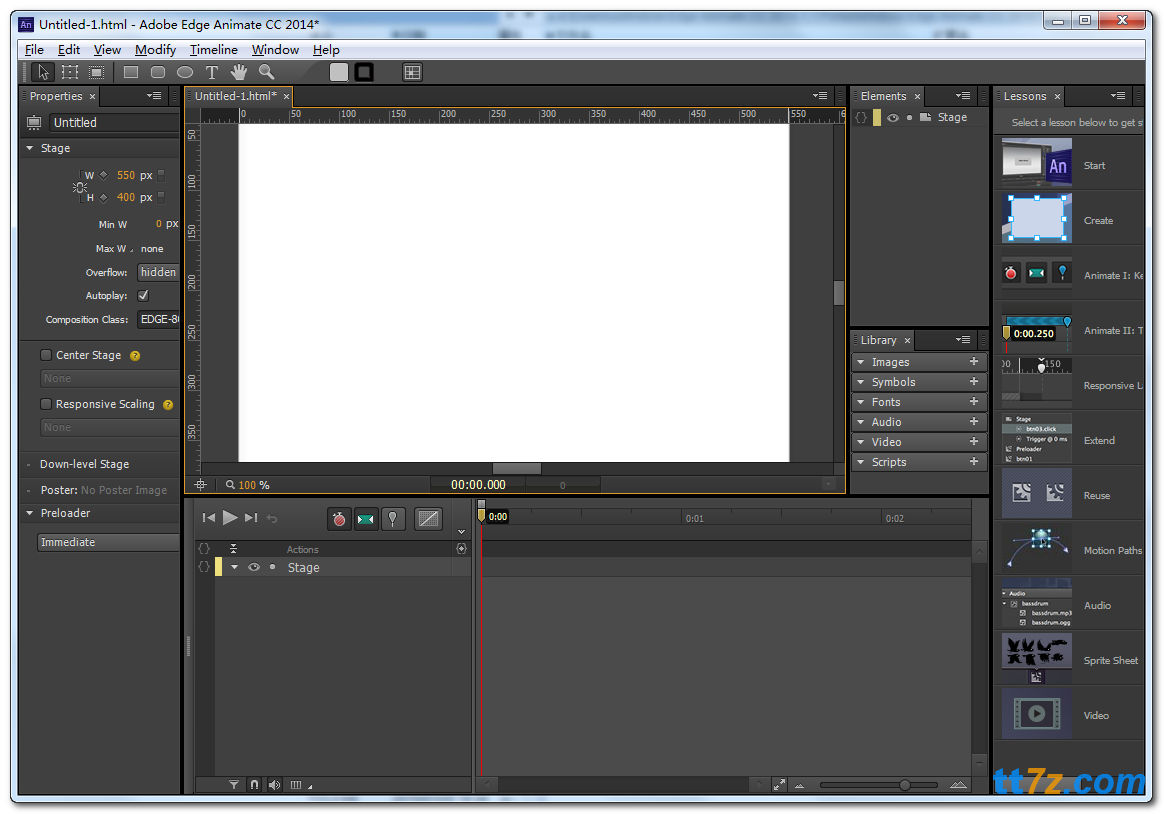
Task: Select the Untitled-1.html document tab
Action: (x=236, y=96)
